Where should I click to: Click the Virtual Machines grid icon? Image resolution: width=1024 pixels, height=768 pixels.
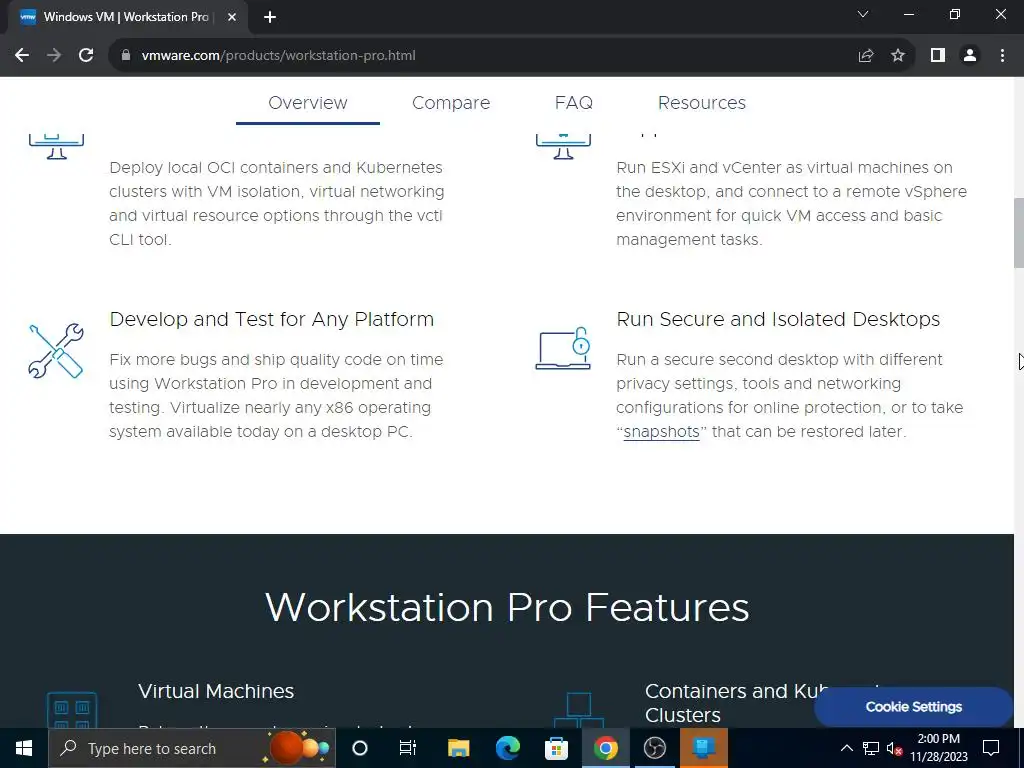pos(72,710)
